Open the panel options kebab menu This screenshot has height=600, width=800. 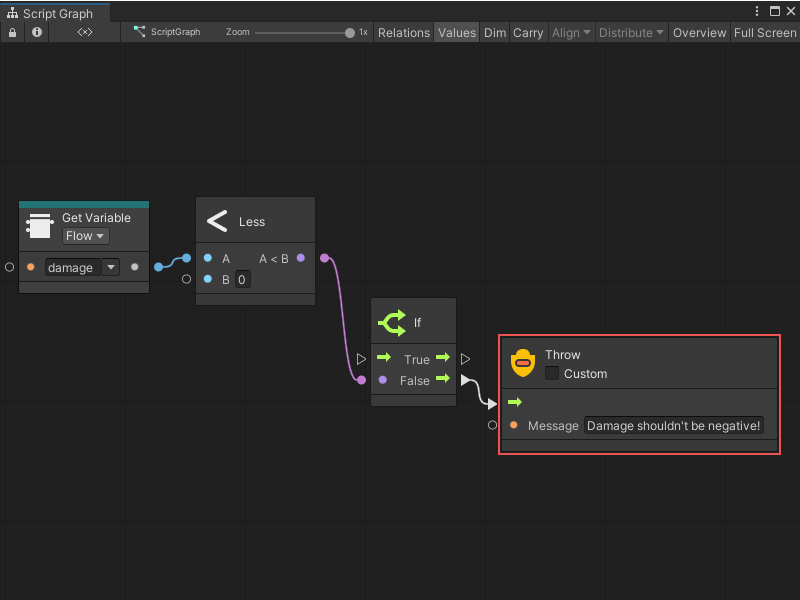(x=757, y=9)
